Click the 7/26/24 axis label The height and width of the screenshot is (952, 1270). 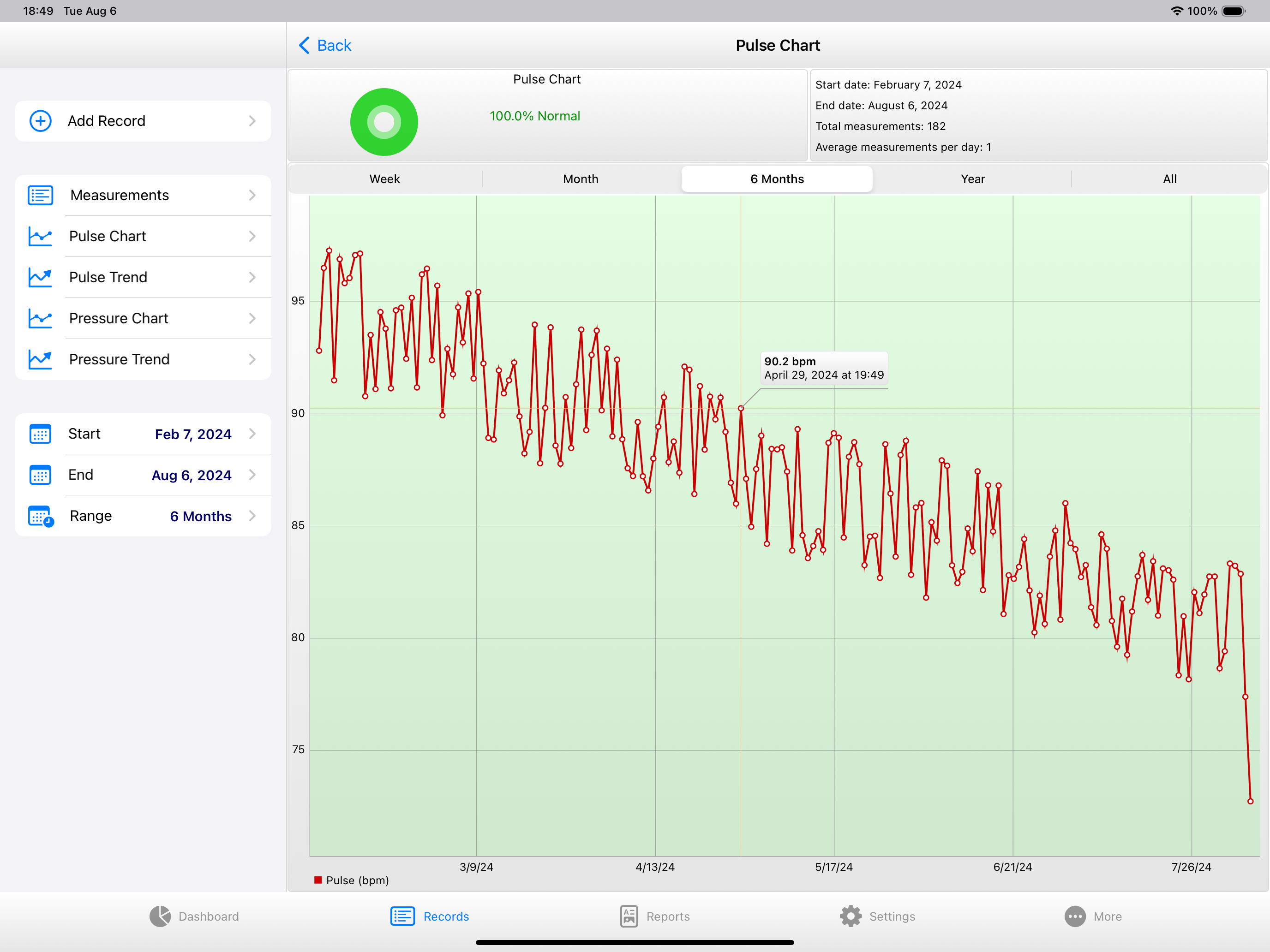[x=1192, y=867]
